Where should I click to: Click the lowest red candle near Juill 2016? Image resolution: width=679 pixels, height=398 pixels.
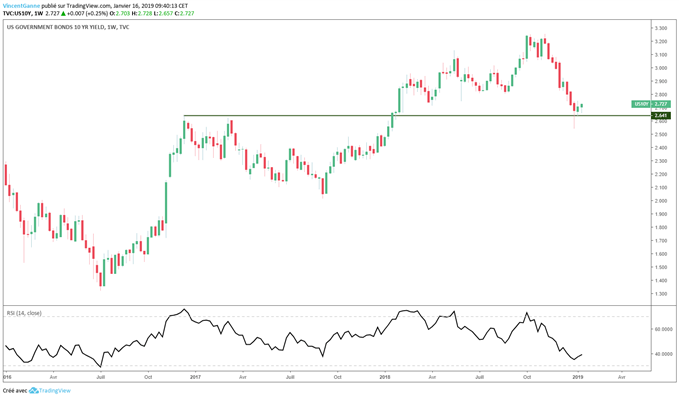click(100, 279)
